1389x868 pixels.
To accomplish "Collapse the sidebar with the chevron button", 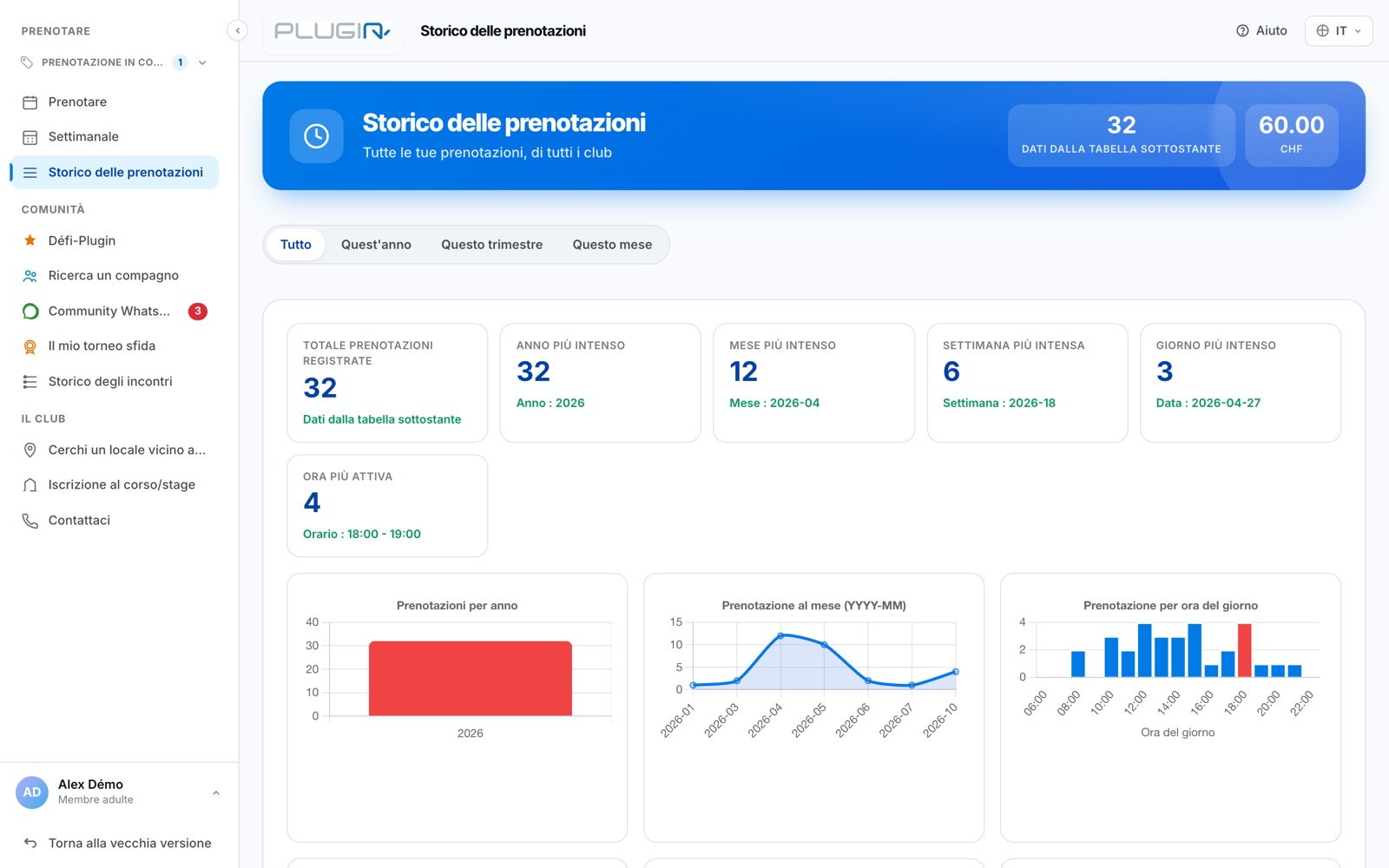I will click(237, 30).
